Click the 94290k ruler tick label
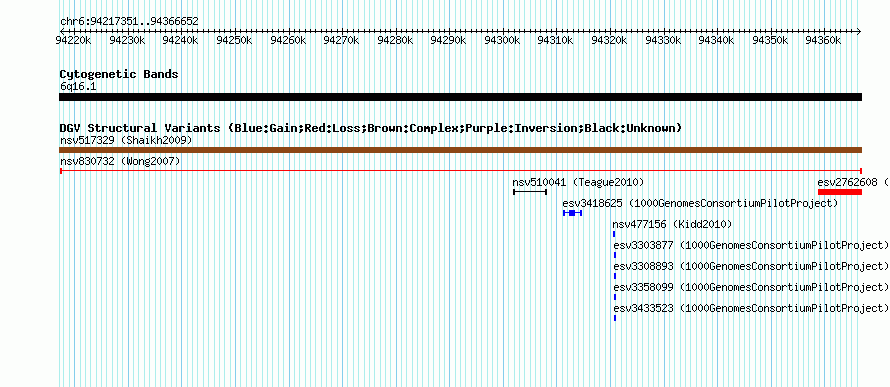Viewport: 890px width, 387px height. (x=448, y=40)
